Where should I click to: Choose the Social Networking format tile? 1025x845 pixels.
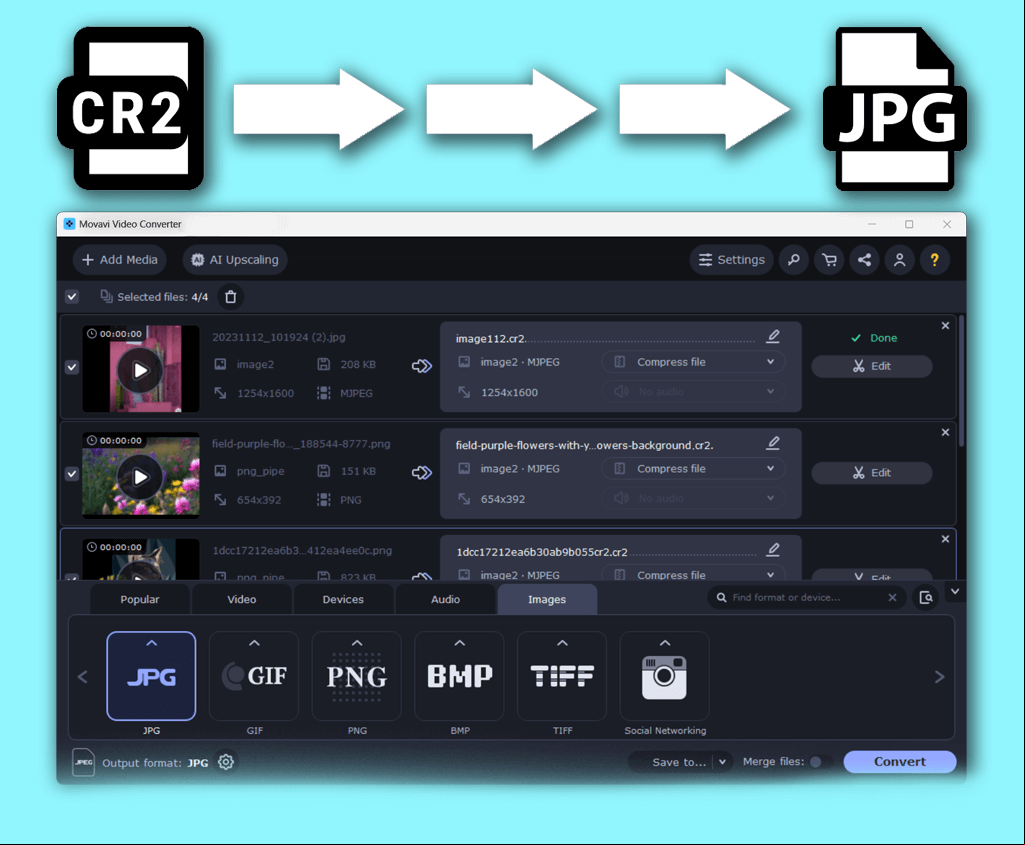click(x=665, y=676)
